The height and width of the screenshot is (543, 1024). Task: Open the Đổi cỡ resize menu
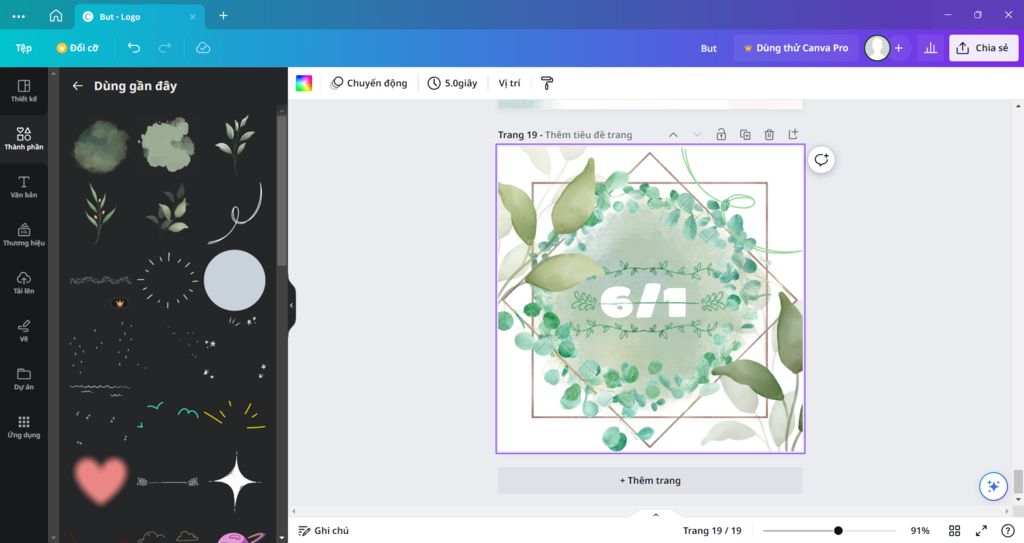[78, 48]
